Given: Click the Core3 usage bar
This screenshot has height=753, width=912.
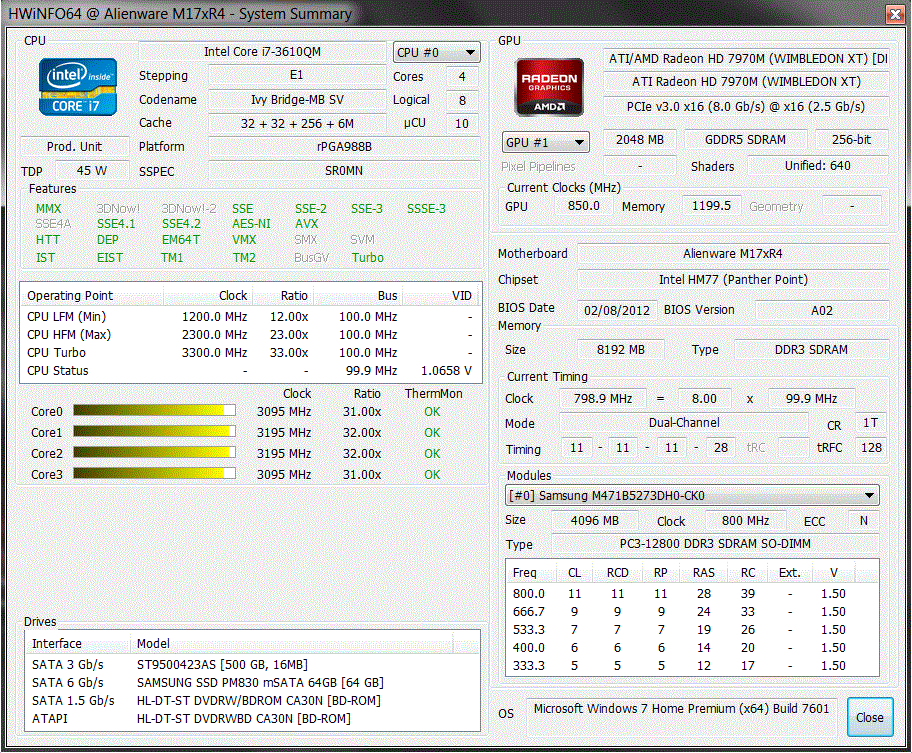Looking at the screenshot, I should click(x=154, y=474).
